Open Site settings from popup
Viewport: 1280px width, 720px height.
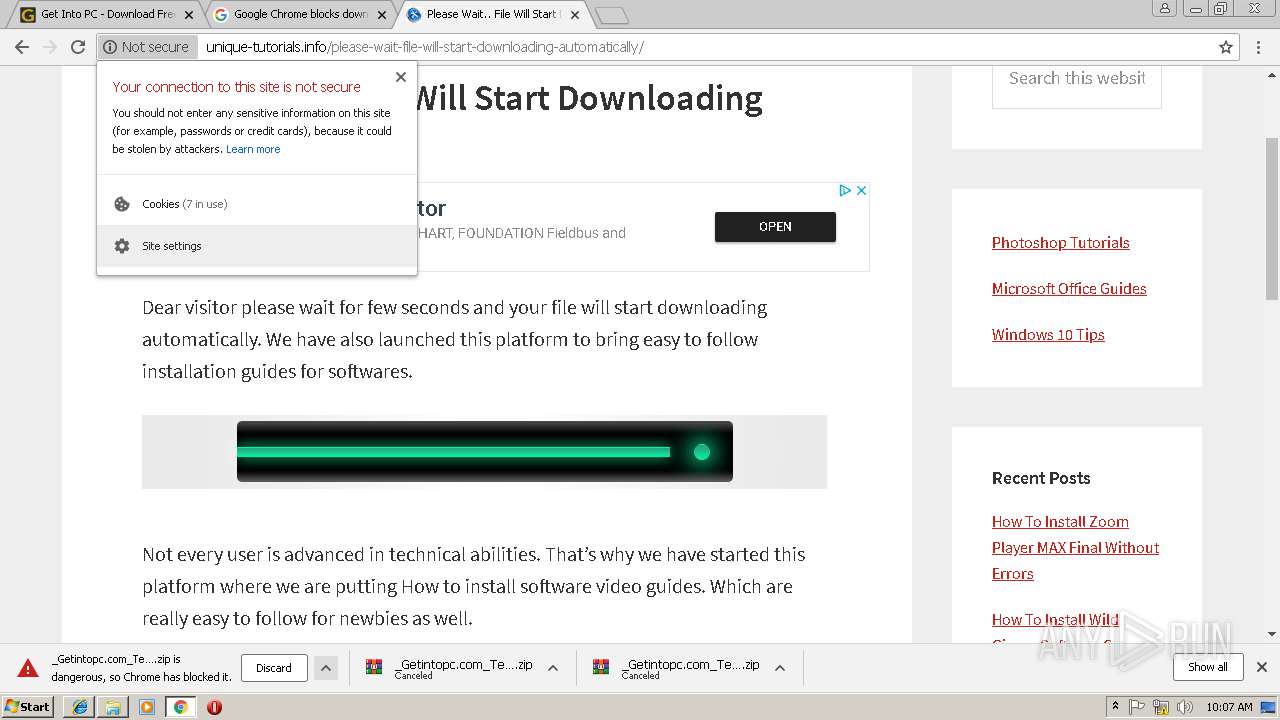(257, 246)
